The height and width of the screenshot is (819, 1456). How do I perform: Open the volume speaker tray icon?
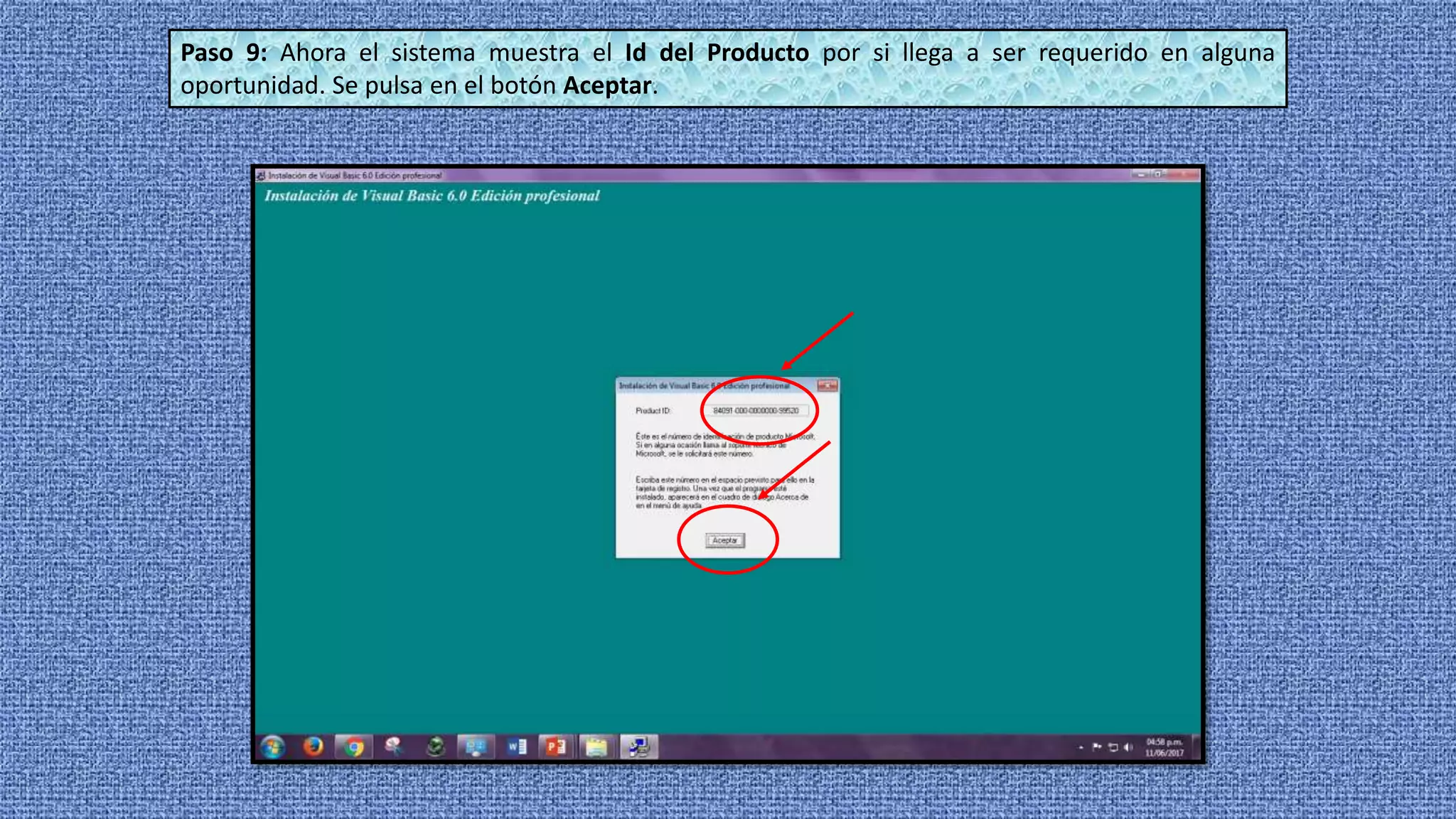click(x=1128, y=747)
